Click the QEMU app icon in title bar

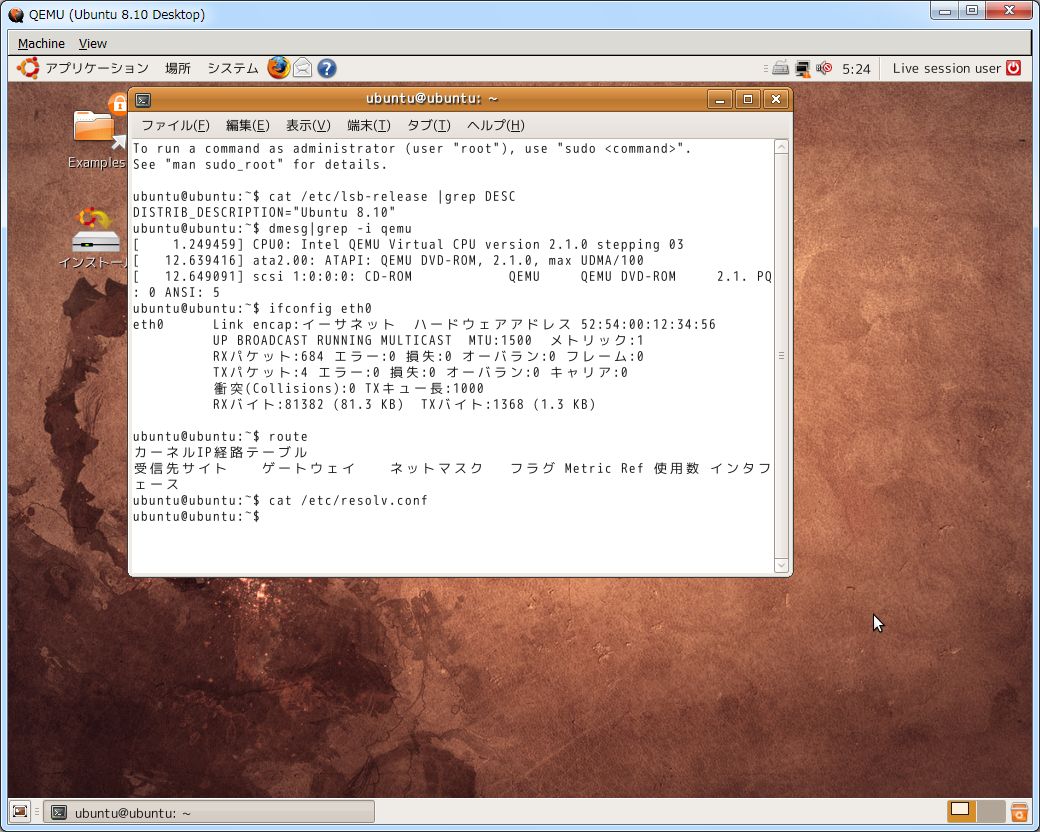(x=16, y=15)
